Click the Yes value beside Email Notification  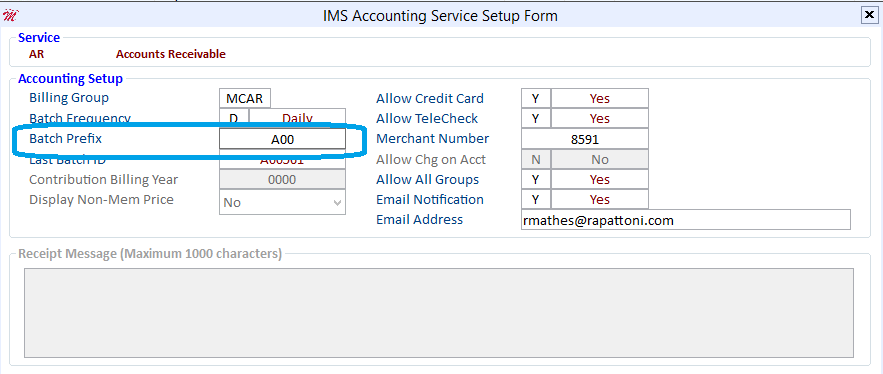coord(600,199)
